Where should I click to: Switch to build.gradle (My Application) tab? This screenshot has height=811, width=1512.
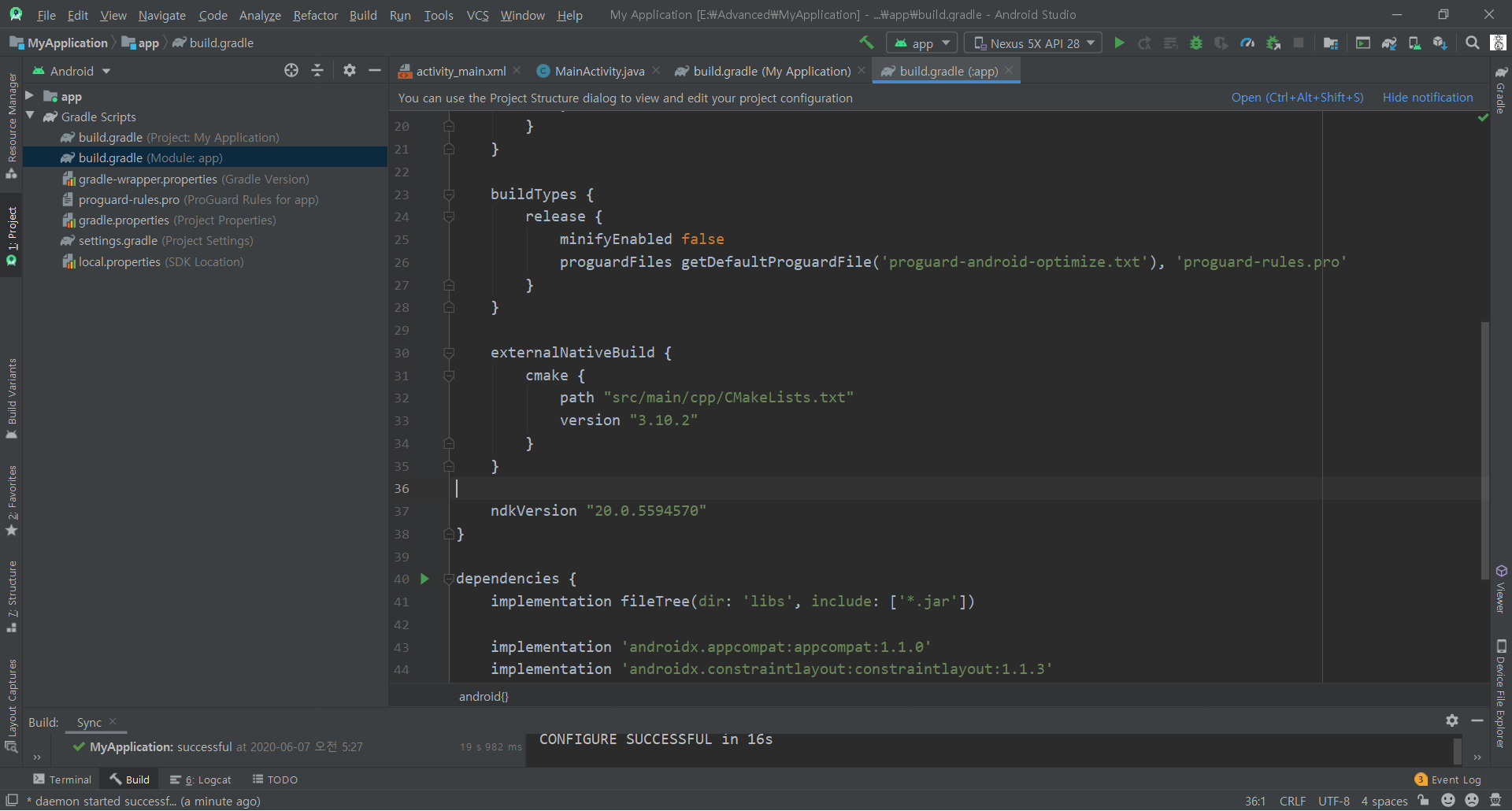(x=771, y=71)
